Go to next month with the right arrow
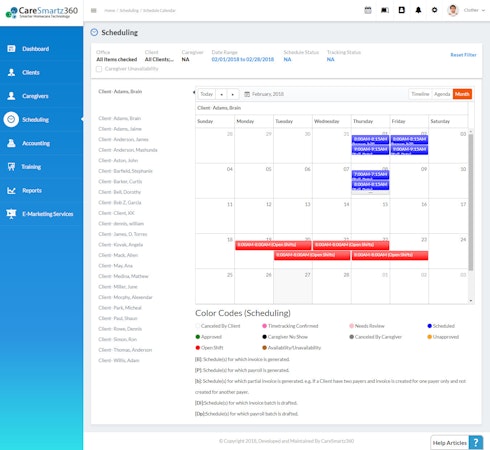 tap(233, 94)
